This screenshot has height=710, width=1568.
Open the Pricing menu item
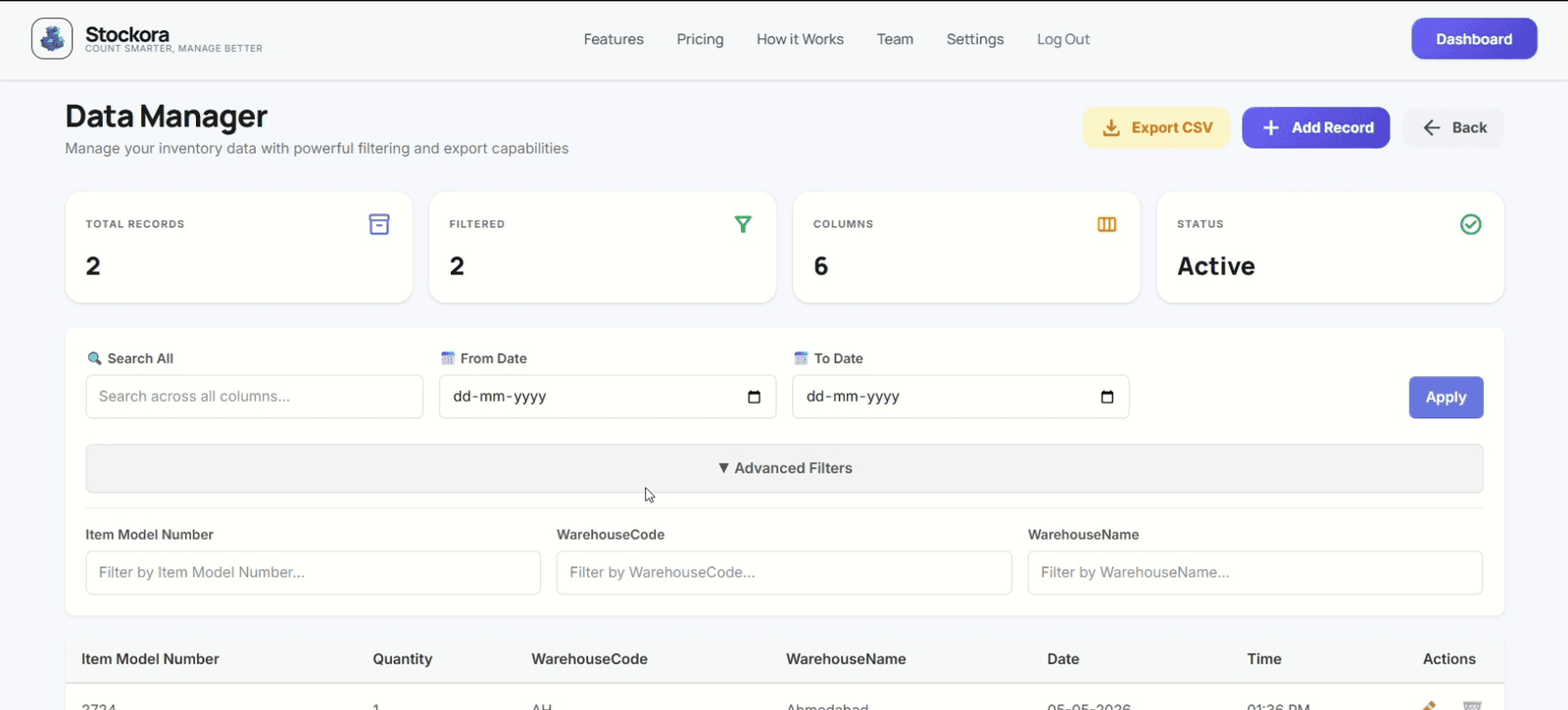click(x=700, y=39)
